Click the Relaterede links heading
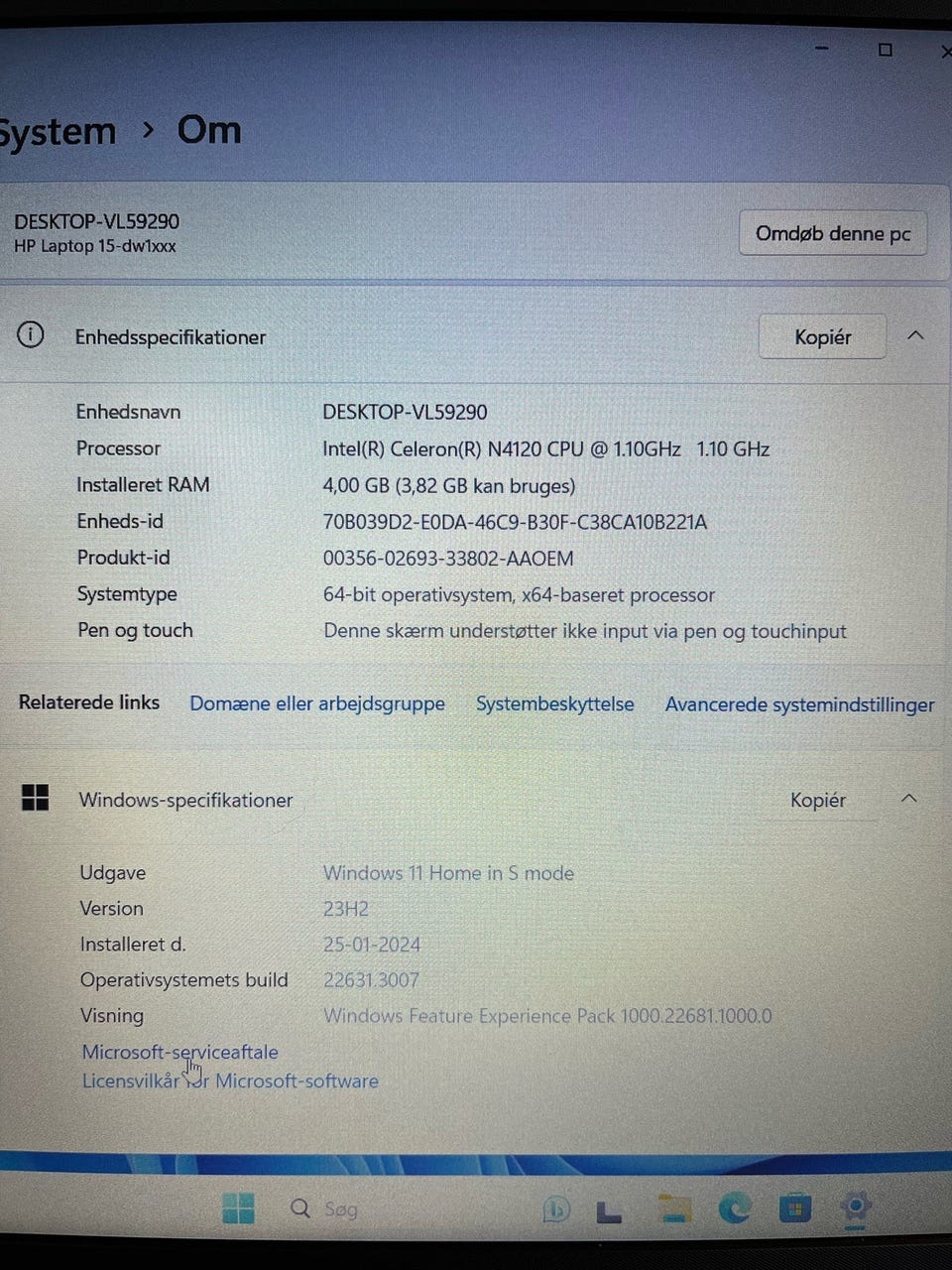952x1270 pixels. tap(89, 702)
